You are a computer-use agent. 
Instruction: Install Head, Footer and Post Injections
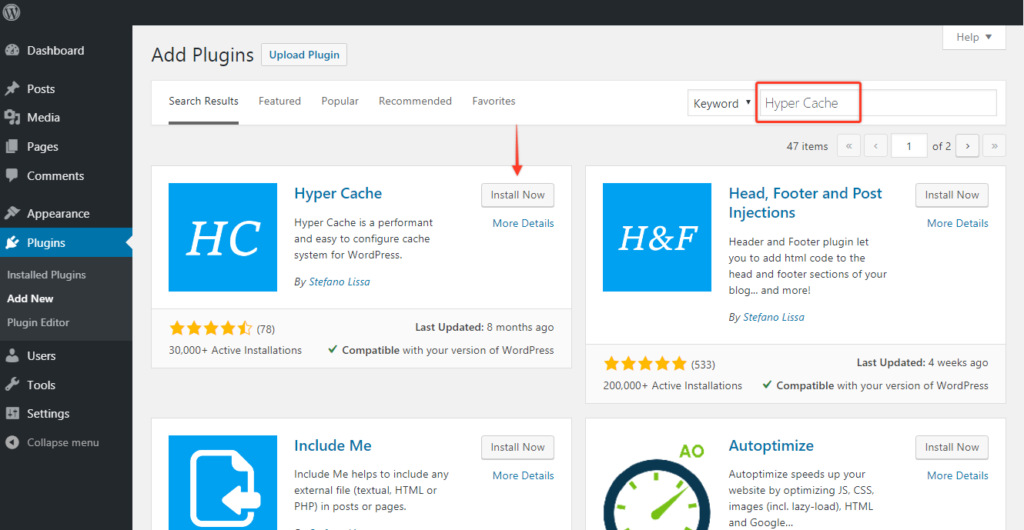(952, 195)
